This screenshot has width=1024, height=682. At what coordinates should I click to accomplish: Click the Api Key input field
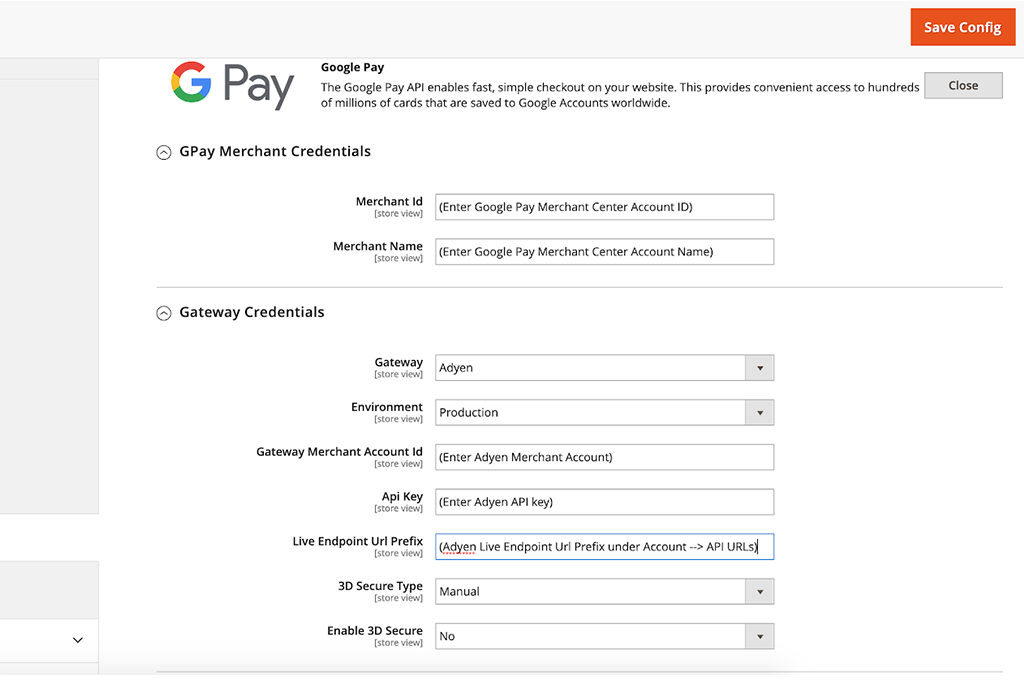(x=604, y=501)
